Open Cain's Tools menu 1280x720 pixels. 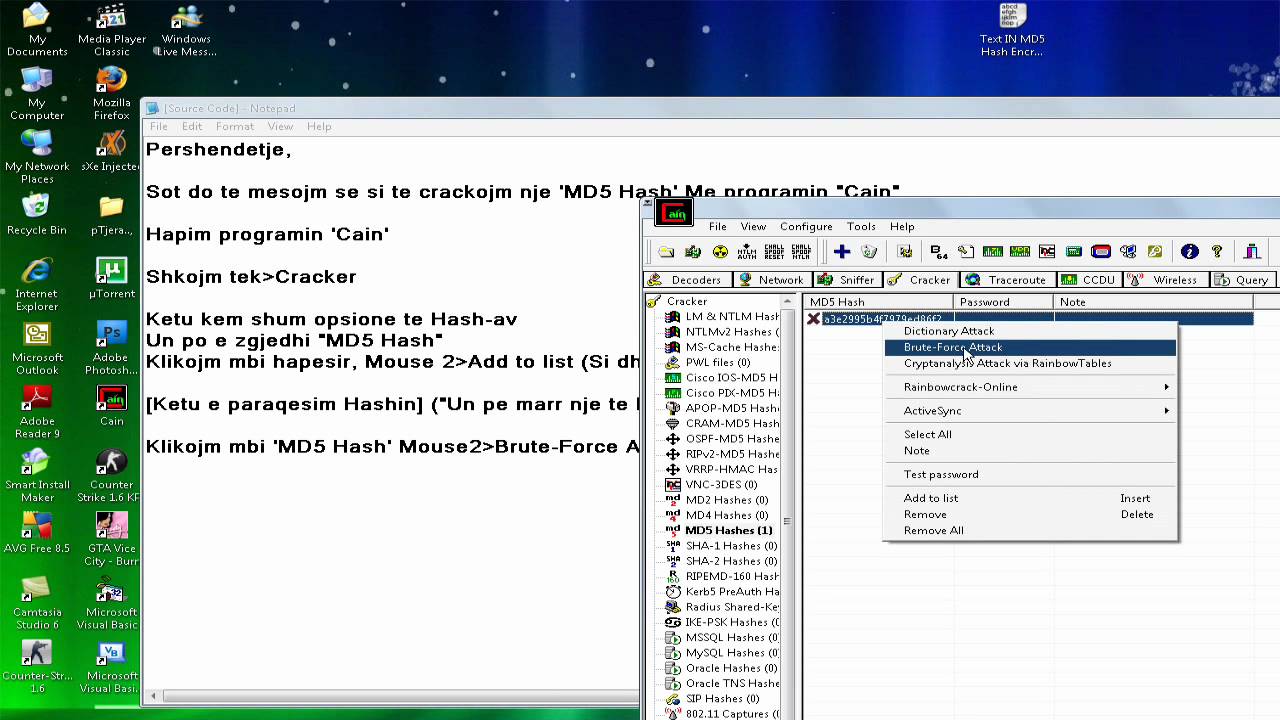(x=861, y=227)
